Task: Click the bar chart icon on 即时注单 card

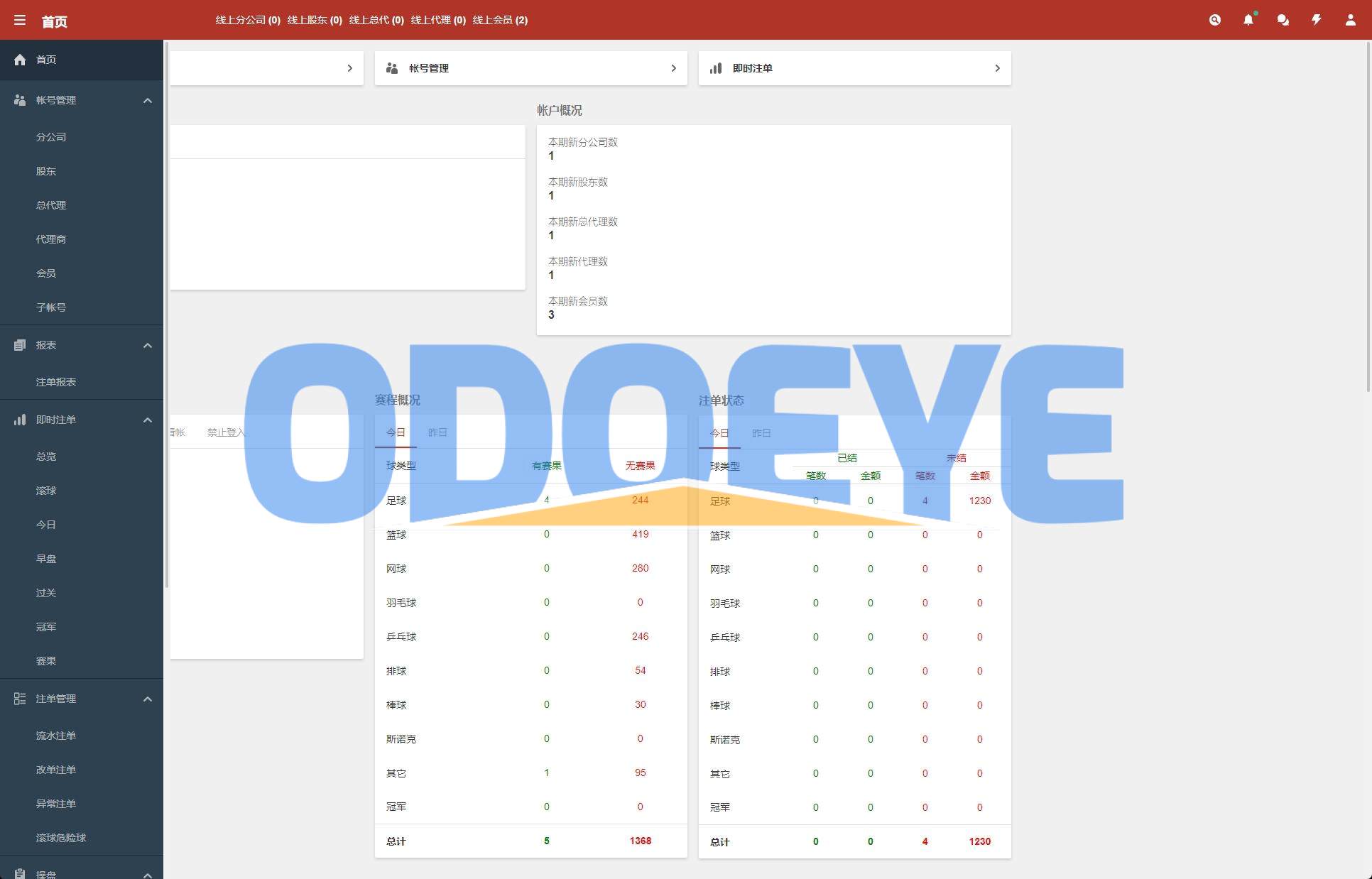Action: pos(716,68)
